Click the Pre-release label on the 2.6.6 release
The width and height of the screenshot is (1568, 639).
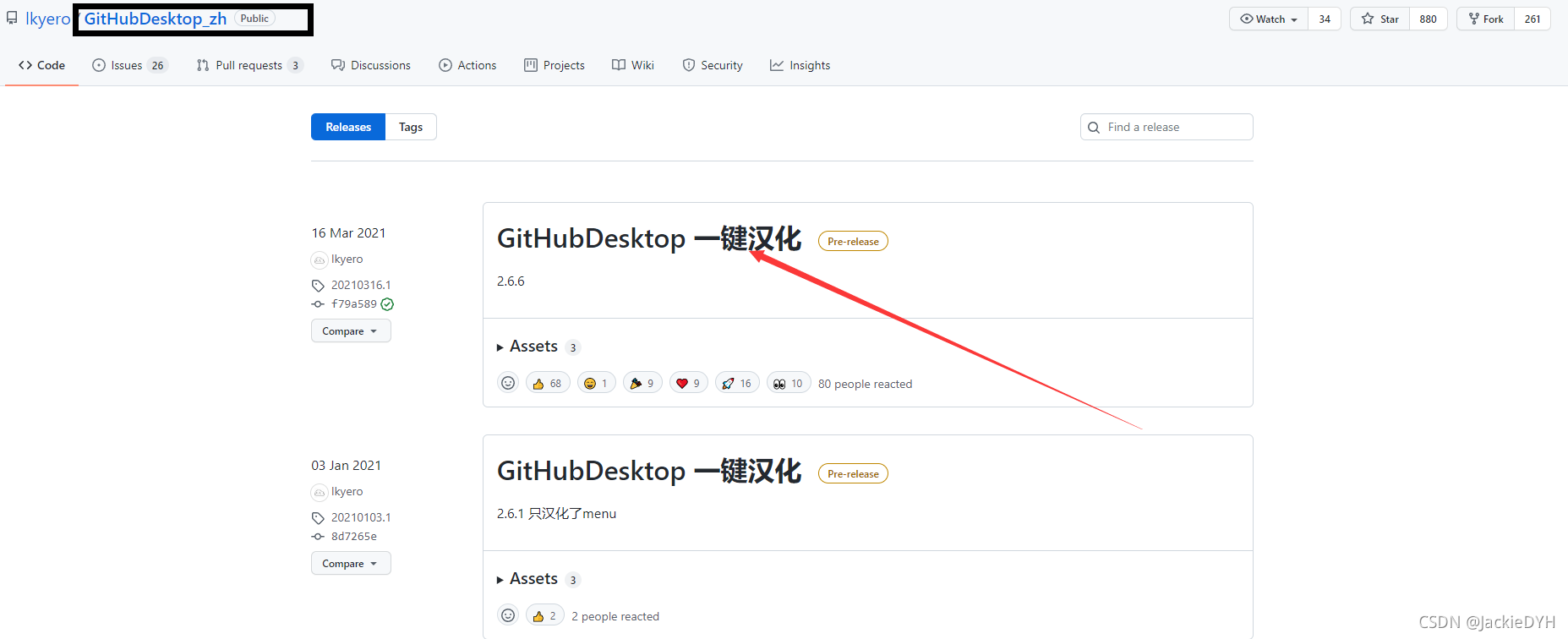[x=853, y=241]
